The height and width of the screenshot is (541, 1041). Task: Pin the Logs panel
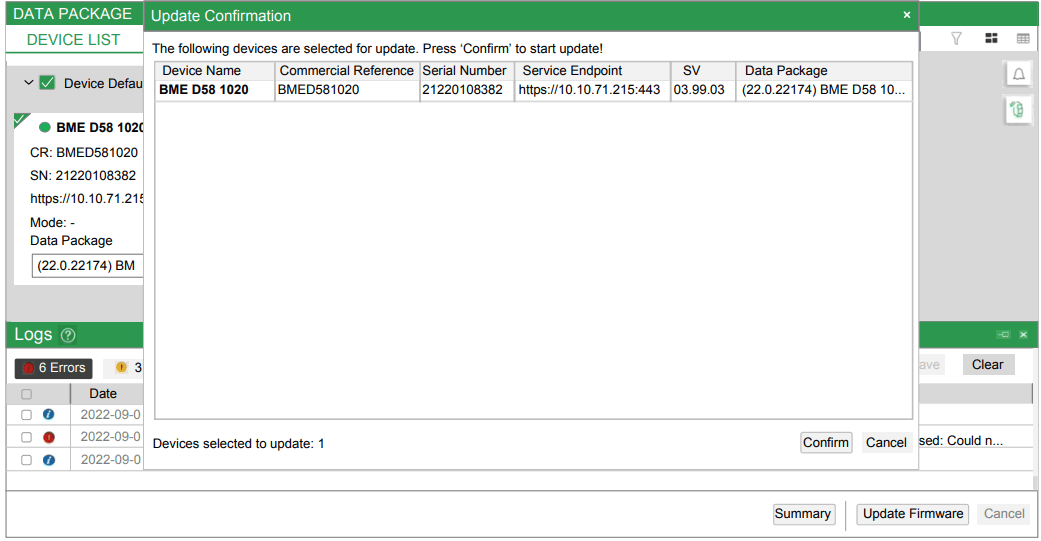(x=1003, y=335)
